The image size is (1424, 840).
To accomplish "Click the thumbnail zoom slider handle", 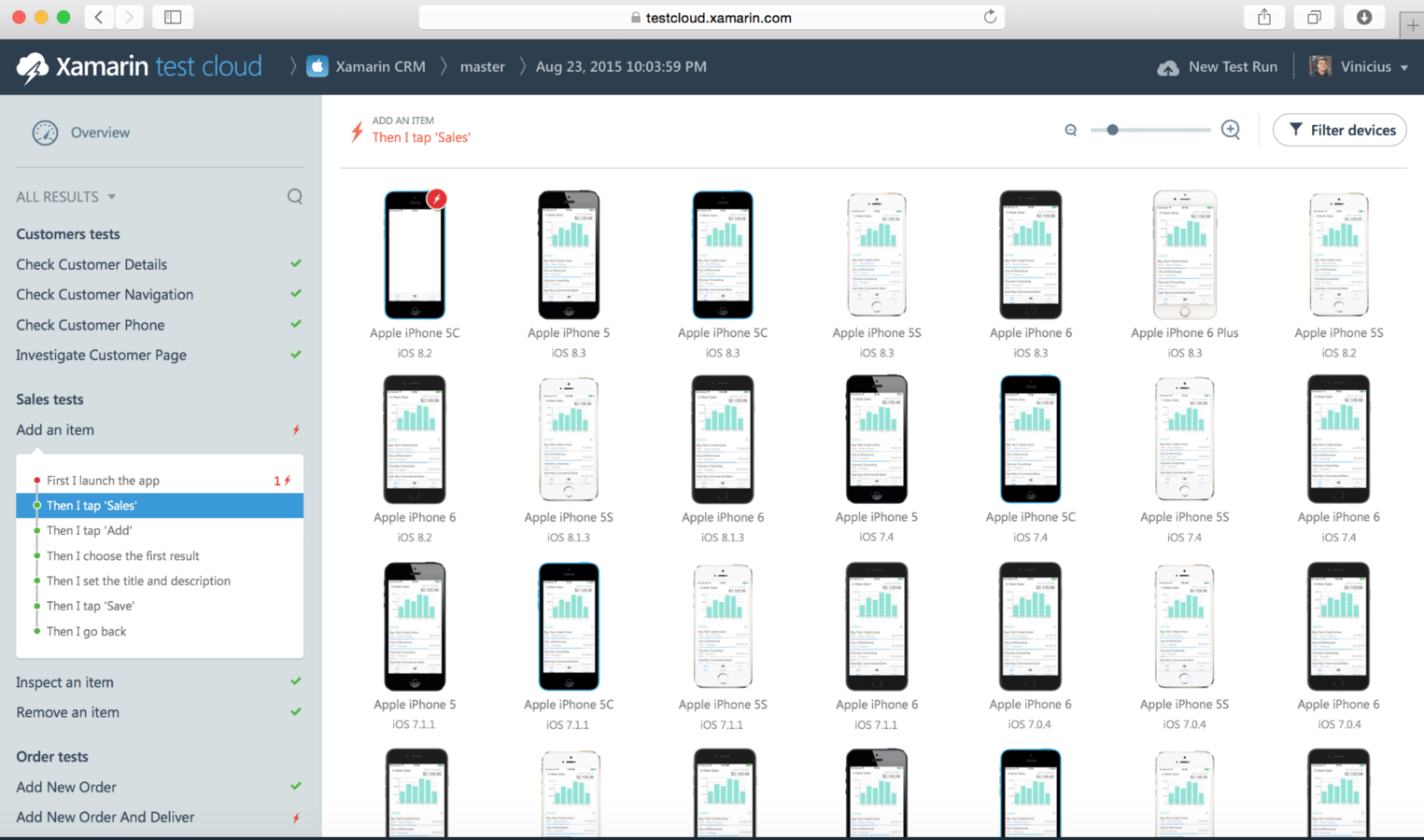I will pyautogui.click(x=1112, y=130).
